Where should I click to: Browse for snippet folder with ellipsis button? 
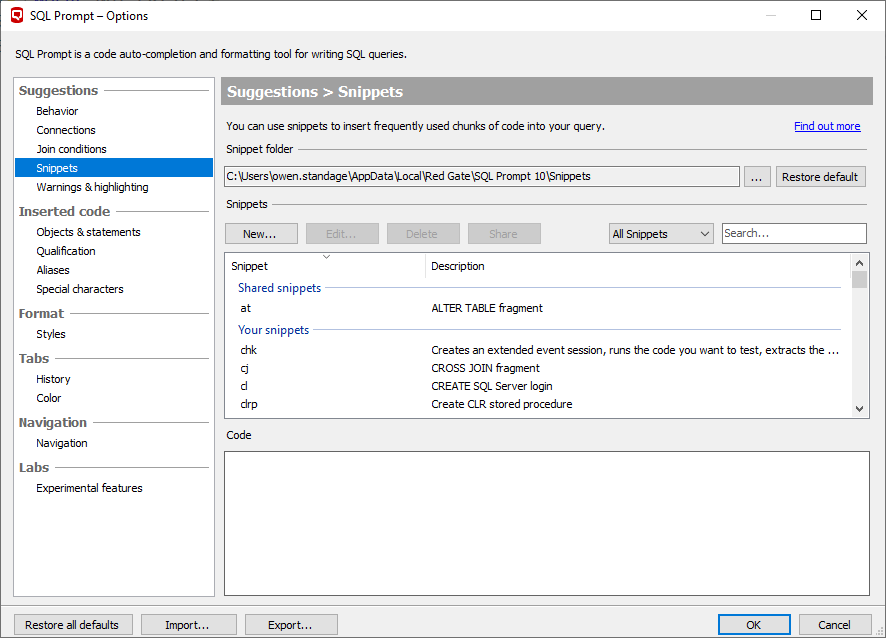(757, 177)
